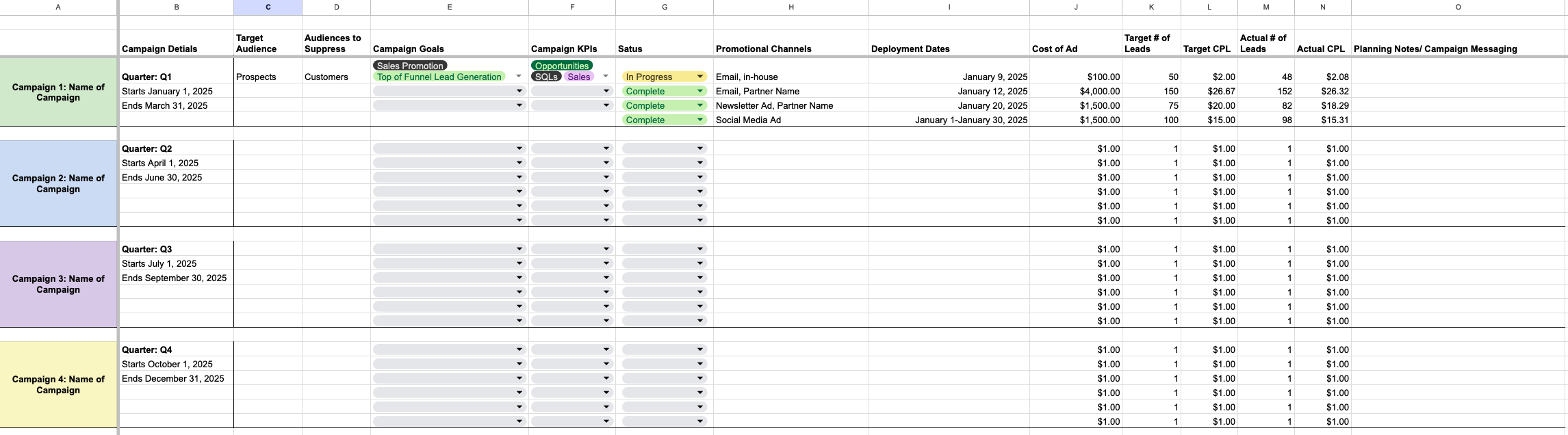Select the Cost of Ad header cell

[x=1076, y=43]
